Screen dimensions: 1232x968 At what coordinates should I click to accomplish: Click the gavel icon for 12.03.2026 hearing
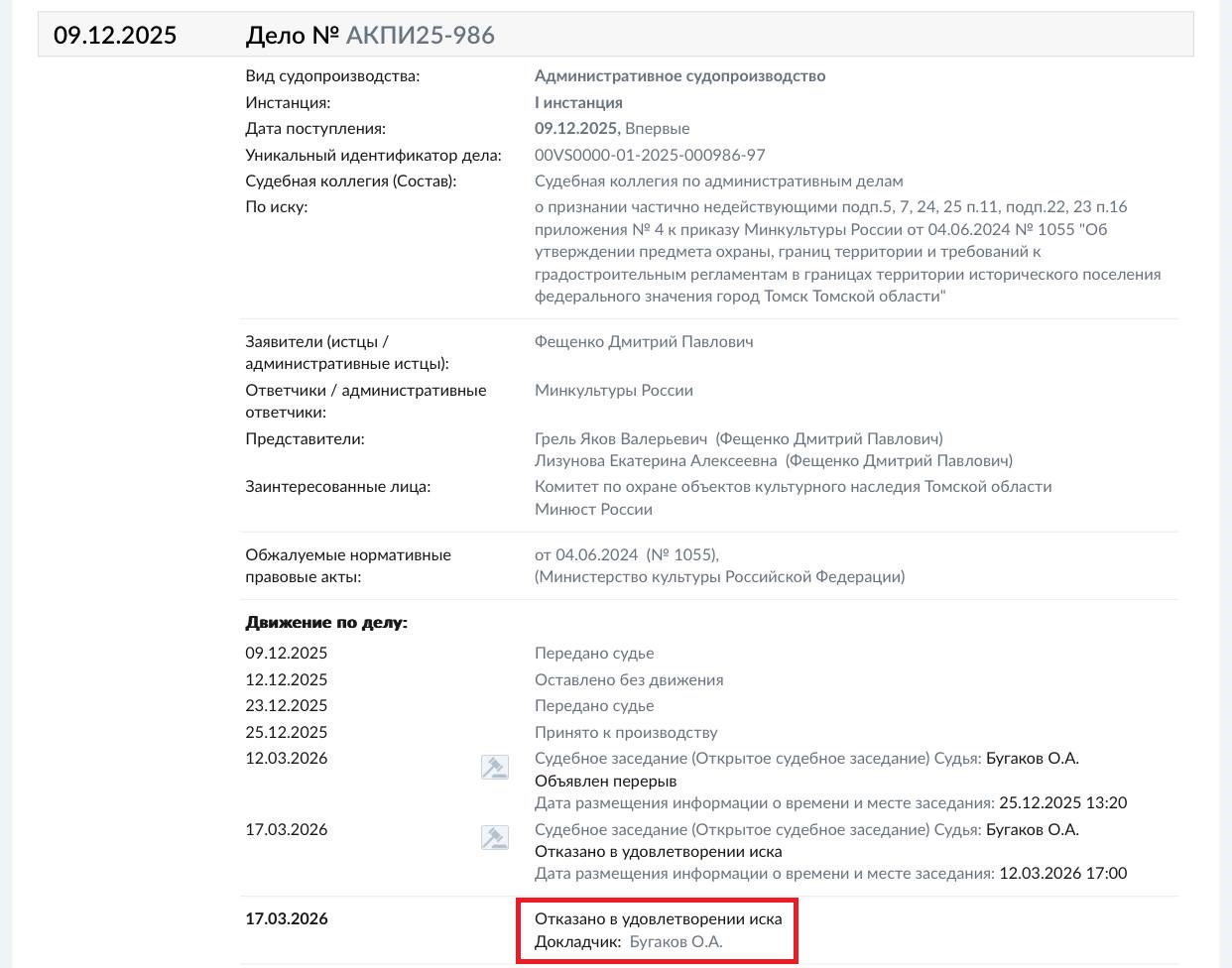click(x=494, y=767)
